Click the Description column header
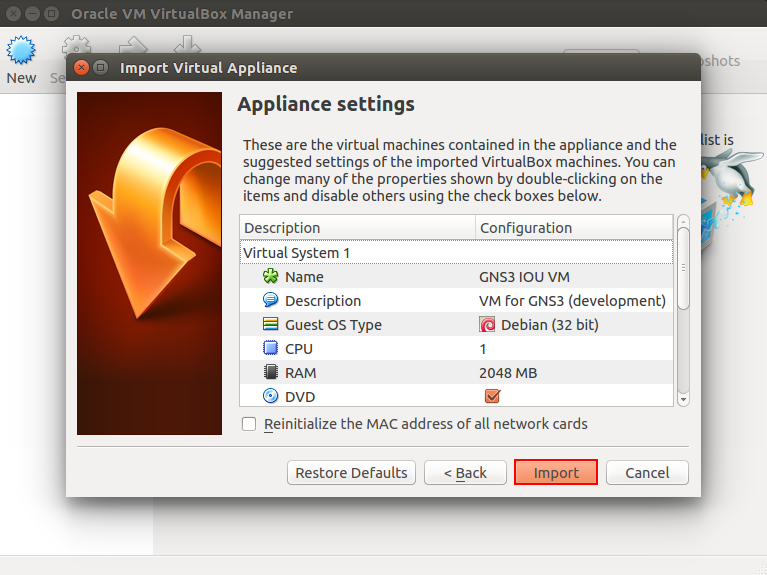The image size is (767, 575). [358, 228]
